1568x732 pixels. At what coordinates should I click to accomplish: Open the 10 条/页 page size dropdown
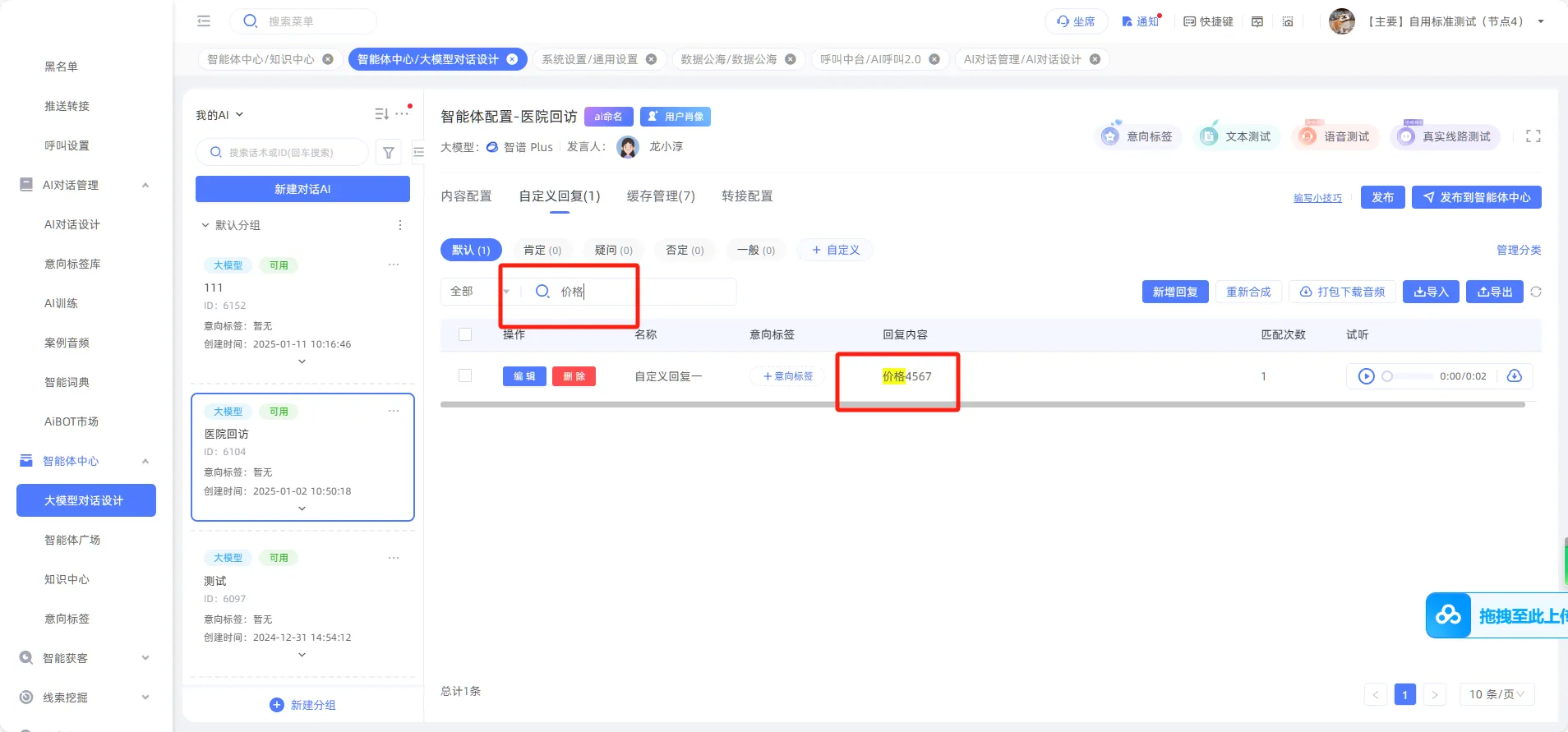(x=1497, y=694)
